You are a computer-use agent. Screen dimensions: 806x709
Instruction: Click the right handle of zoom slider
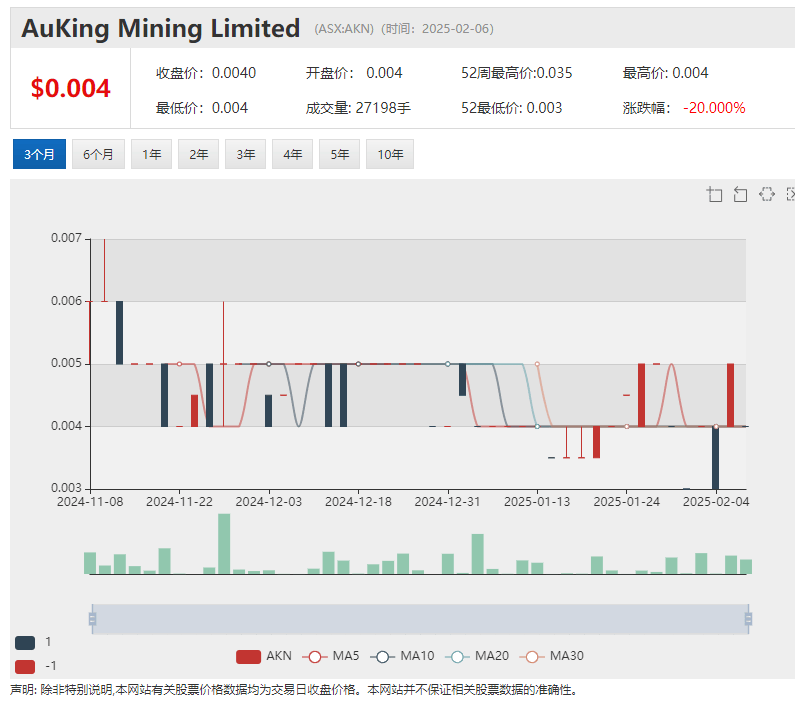tap(748, 619)
